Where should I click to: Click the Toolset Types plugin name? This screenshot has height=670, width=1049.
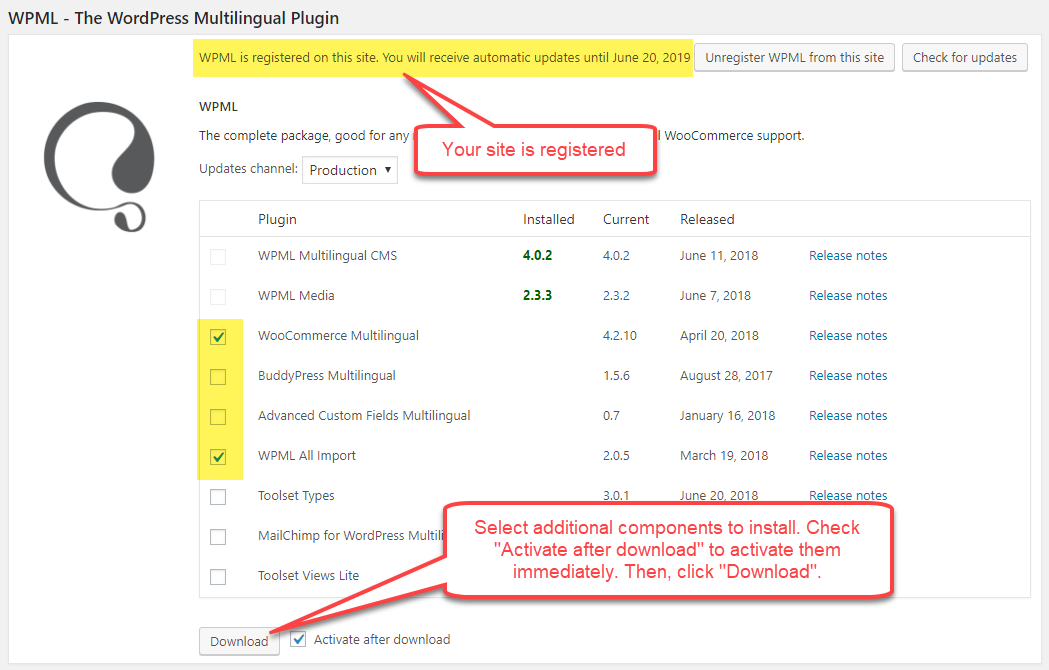(x=296, y=496)
